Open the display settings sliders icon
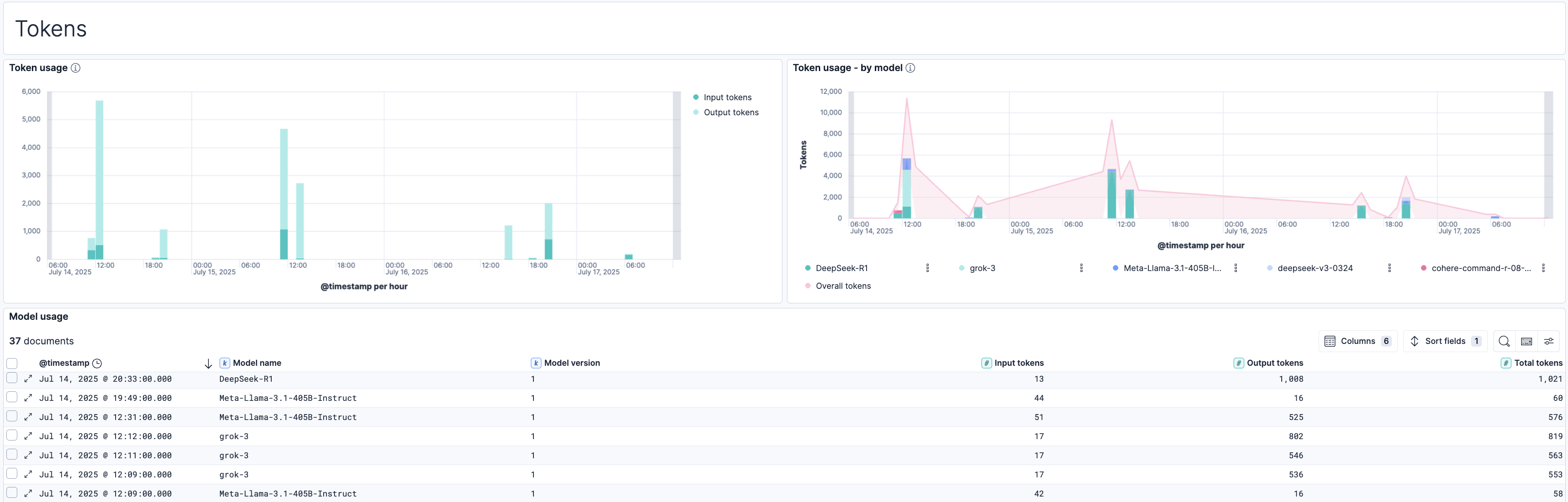This screenshot has width=1568, height=502. (x=1548, y=341)
